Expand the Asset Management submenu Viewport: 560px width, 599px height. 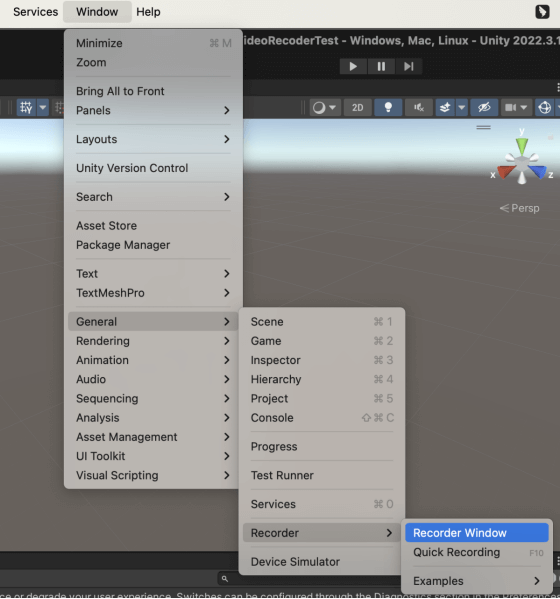click(x=153, y=437)
